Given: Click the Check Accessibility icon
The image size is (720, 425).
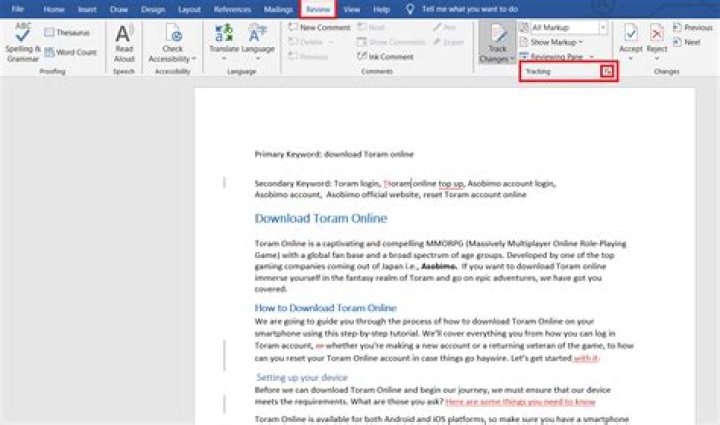Looking at the screenshot, I should click(173, 34).
